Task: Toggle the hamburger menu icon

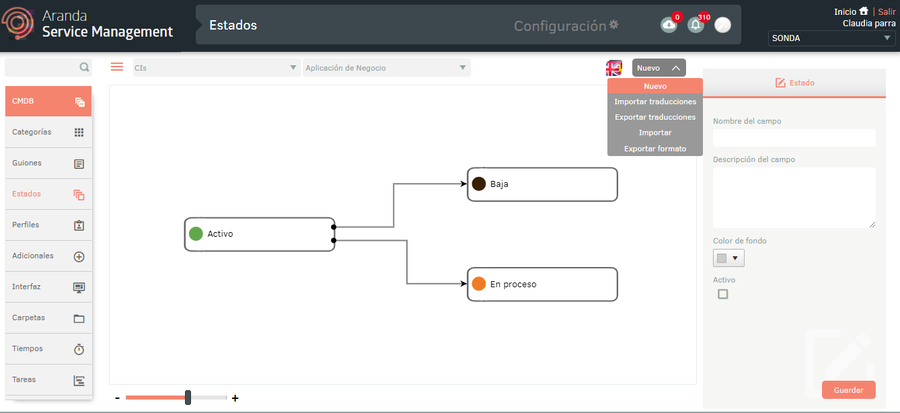Action: click(117, 67)
